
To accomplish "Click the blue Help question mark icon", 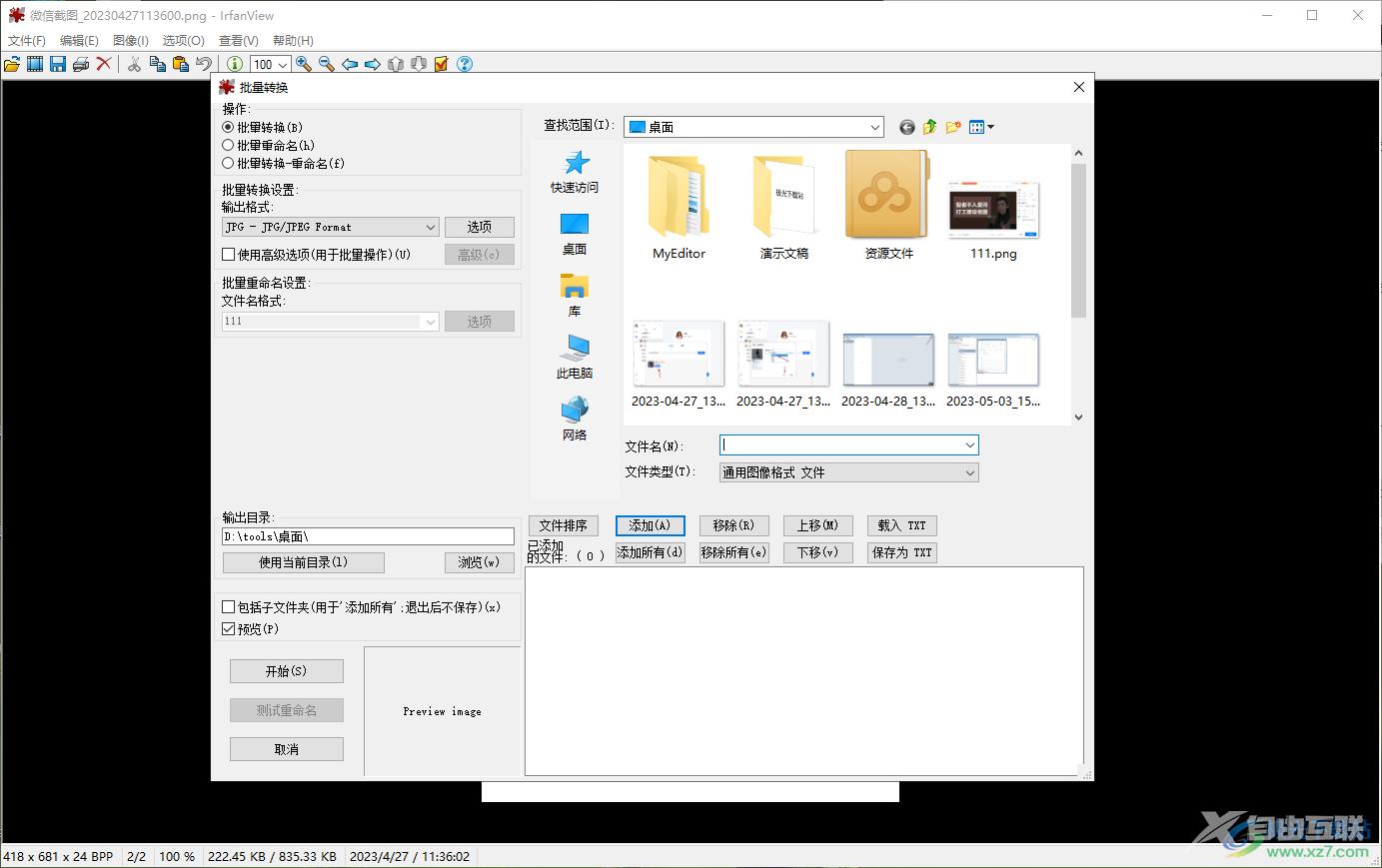I will (465, 64).
